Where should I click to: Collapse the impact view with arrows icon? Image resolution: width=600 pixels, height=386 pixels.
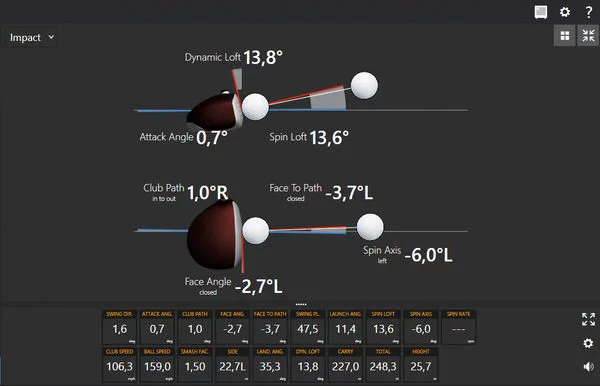tap(588, 36)
